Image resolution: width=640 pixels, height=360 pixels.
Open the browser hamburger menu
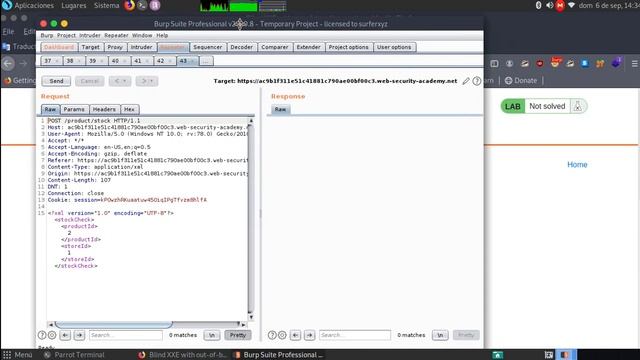pos(635,64)
